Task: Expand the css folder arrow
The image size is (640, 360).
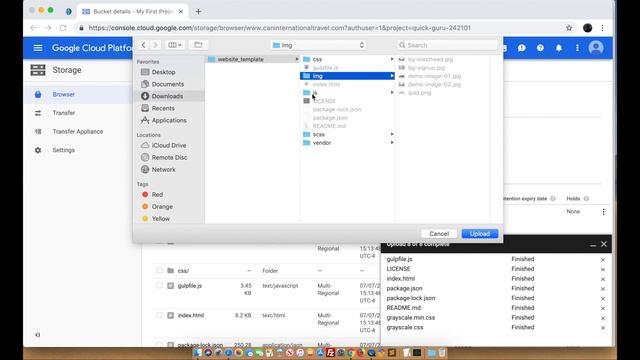Action: 392,59
